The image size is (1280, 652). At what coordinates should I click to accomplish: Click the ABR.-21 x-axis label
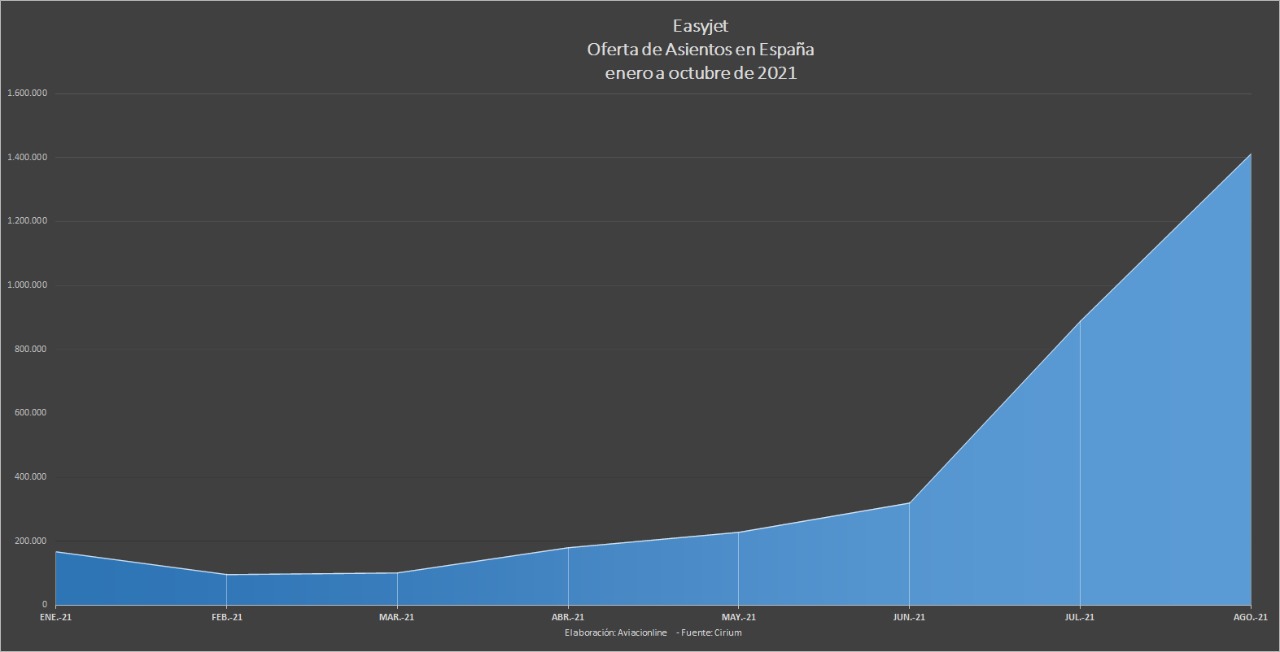coord(568,617)
